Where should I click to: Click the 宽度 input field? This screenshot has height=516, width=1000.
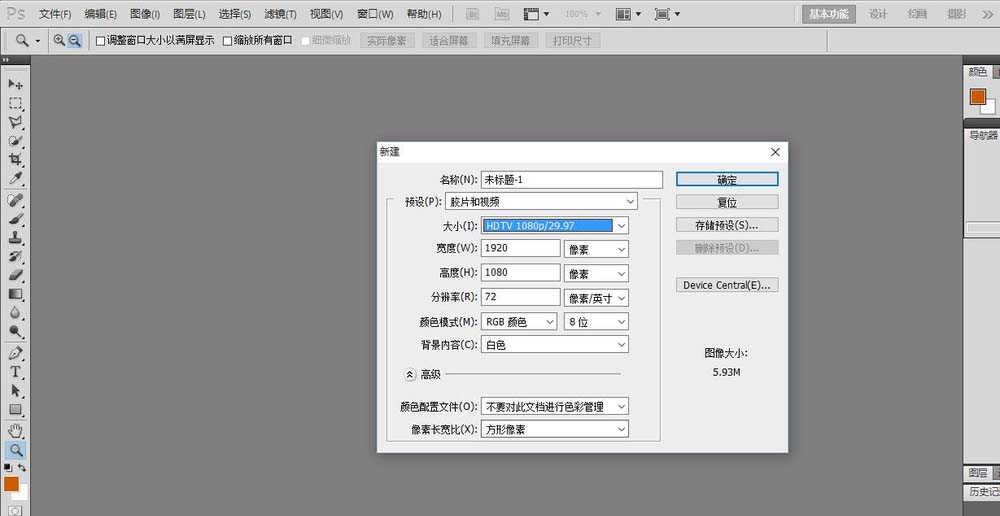(x=521, y=248)
